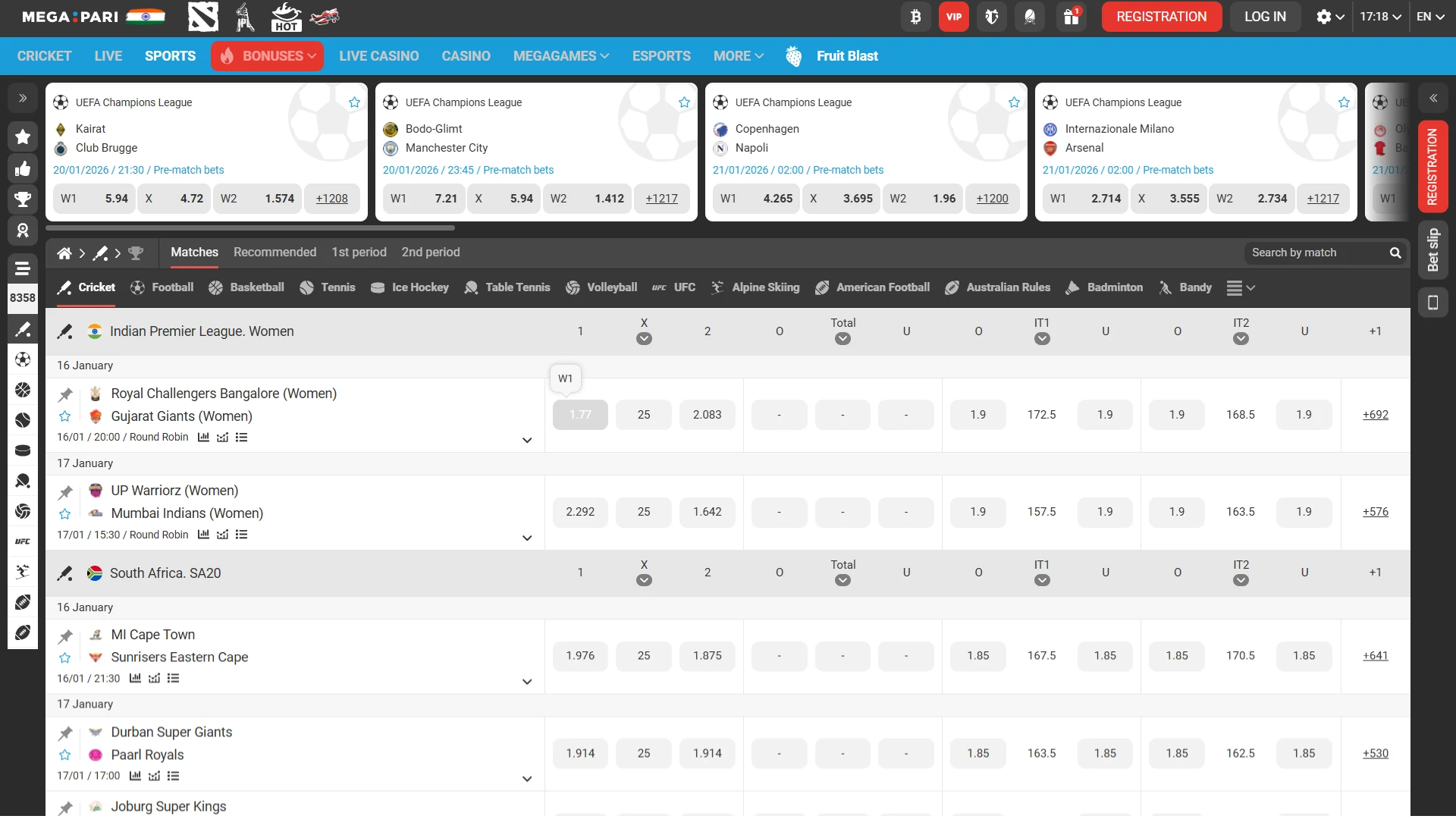Switch to the Recommended tab

275,252
